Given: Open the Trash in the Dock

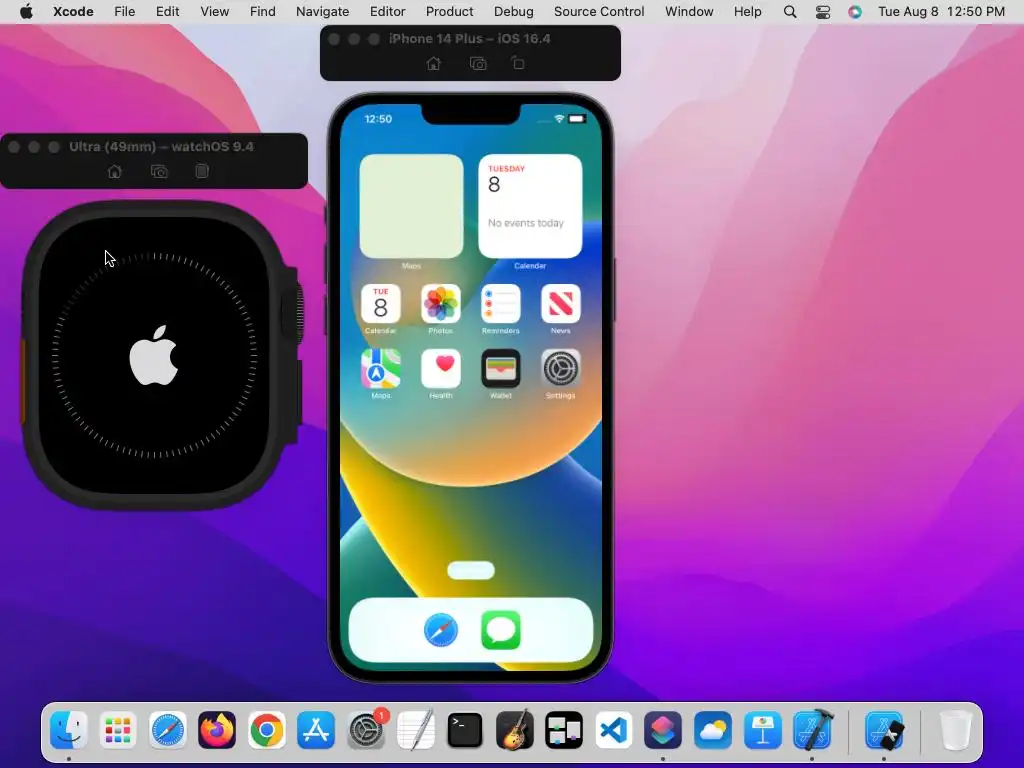Looking at the screenshot, I should [955, 729].
